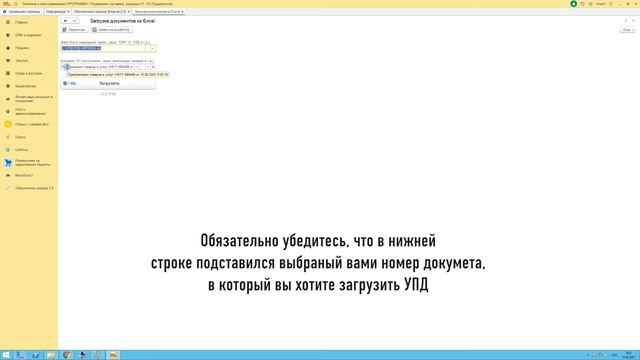Screen dimensions: 640x360
Task: Open Обеспечение заказов 2.0 sidebar section
Action: coord(34,188)
